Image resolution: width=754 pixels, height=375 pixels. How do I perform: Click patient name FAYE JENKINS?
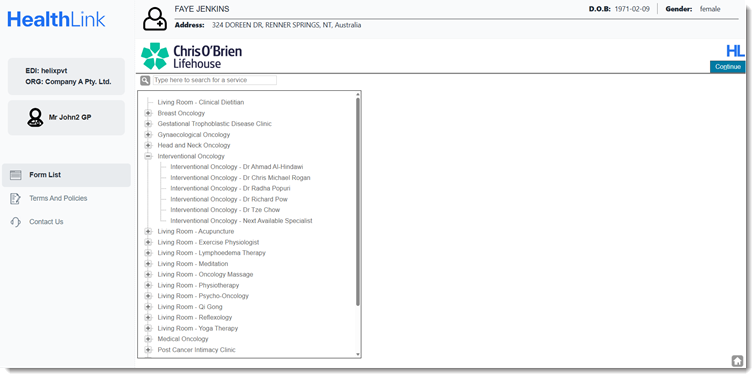[202, 9]
